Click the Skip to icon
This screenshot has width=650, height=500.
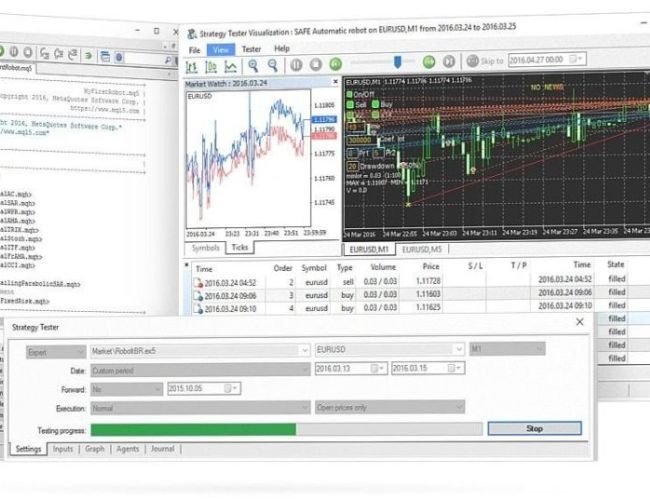(x=473, y=61)
